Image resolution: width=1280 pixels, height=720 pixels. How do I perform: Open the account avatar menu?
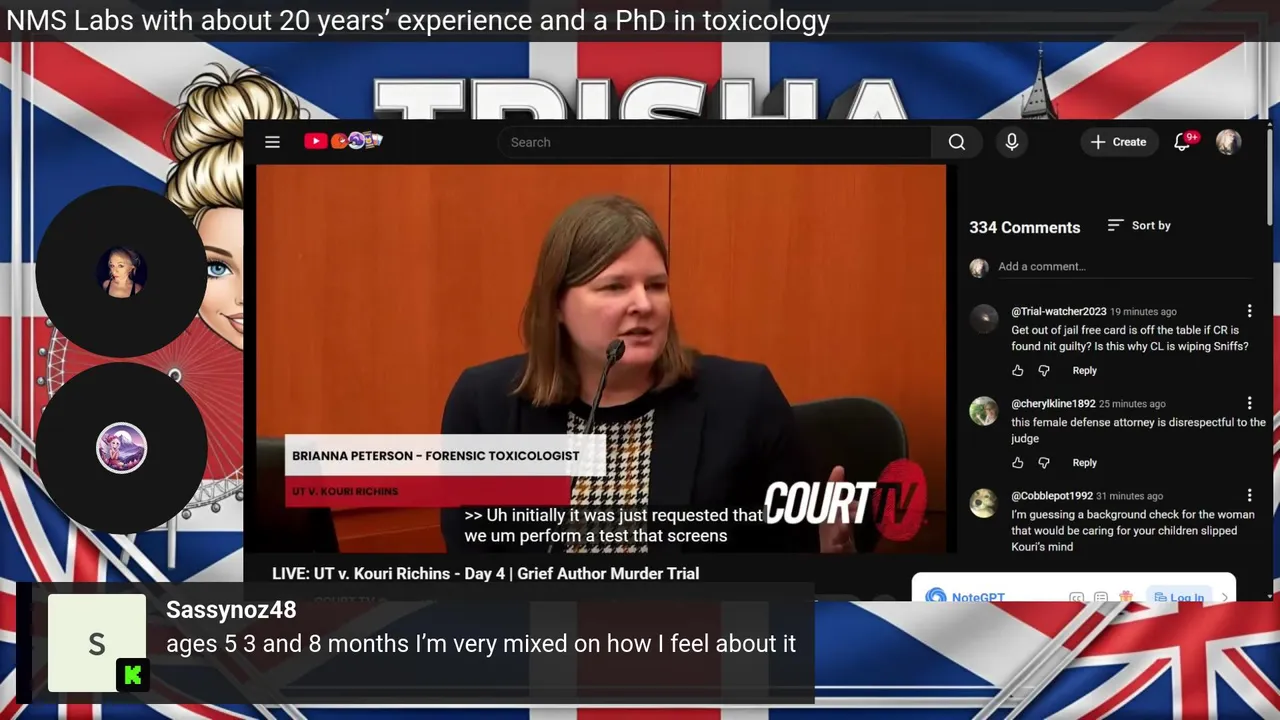[1229, 142]
